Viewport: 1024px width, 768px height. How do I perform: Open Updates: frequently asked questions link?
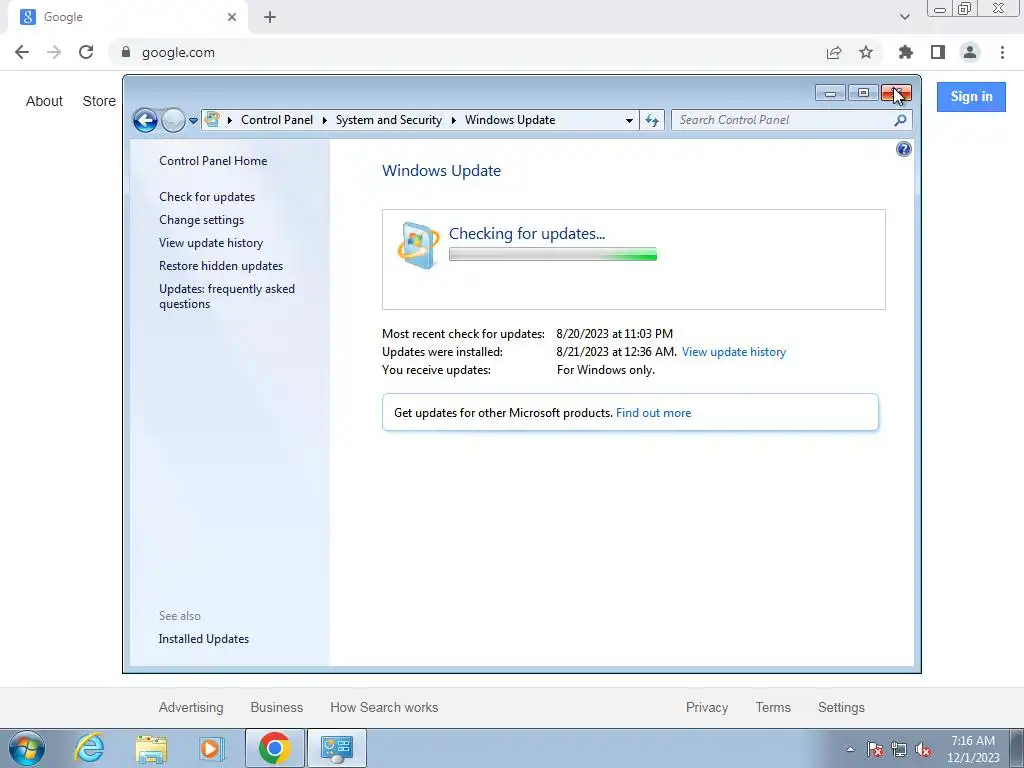click(227, 296)
